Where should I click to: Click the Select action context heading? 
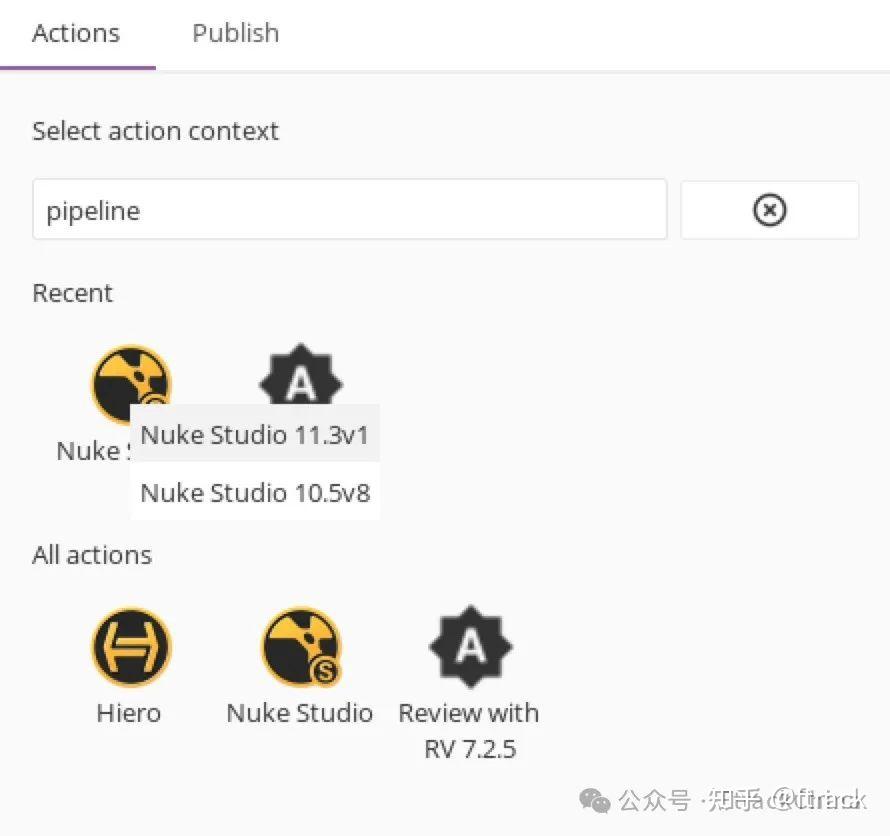155,131
